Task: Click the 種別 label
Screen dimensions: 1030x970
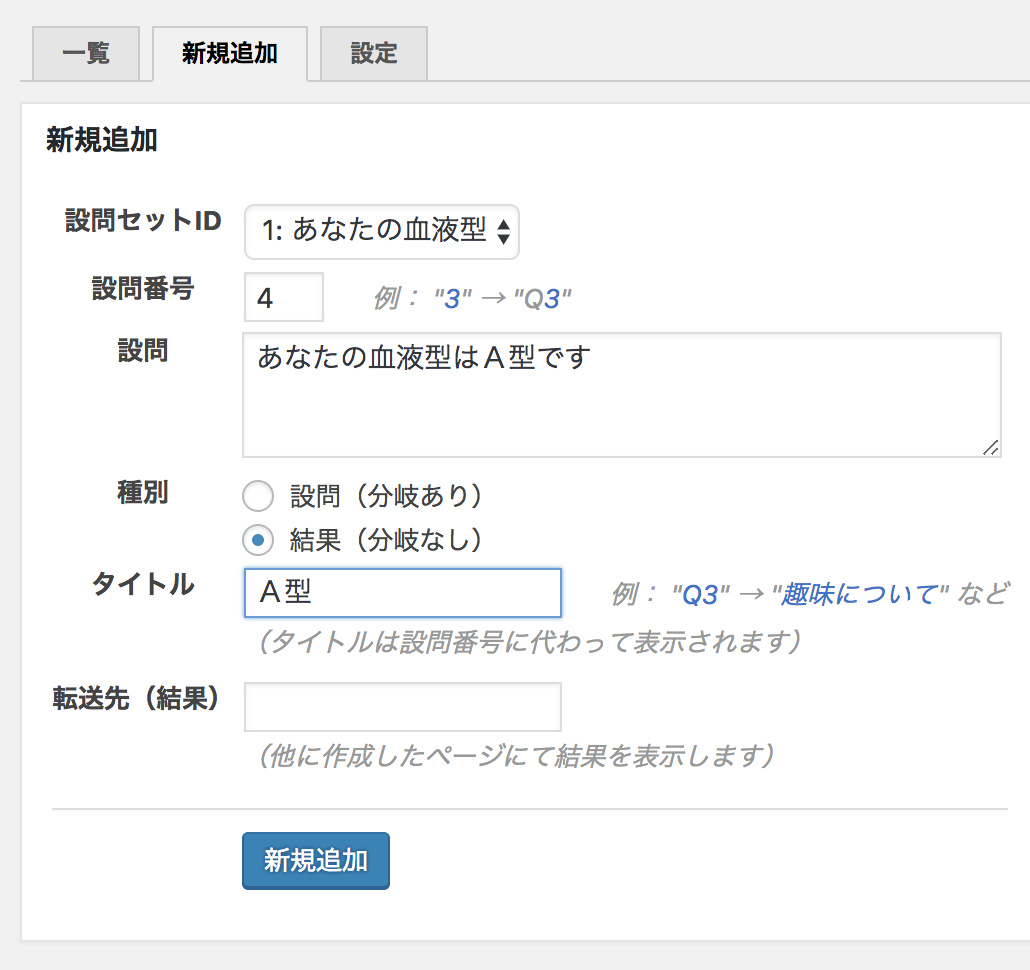Action: (x=143, y=493)
